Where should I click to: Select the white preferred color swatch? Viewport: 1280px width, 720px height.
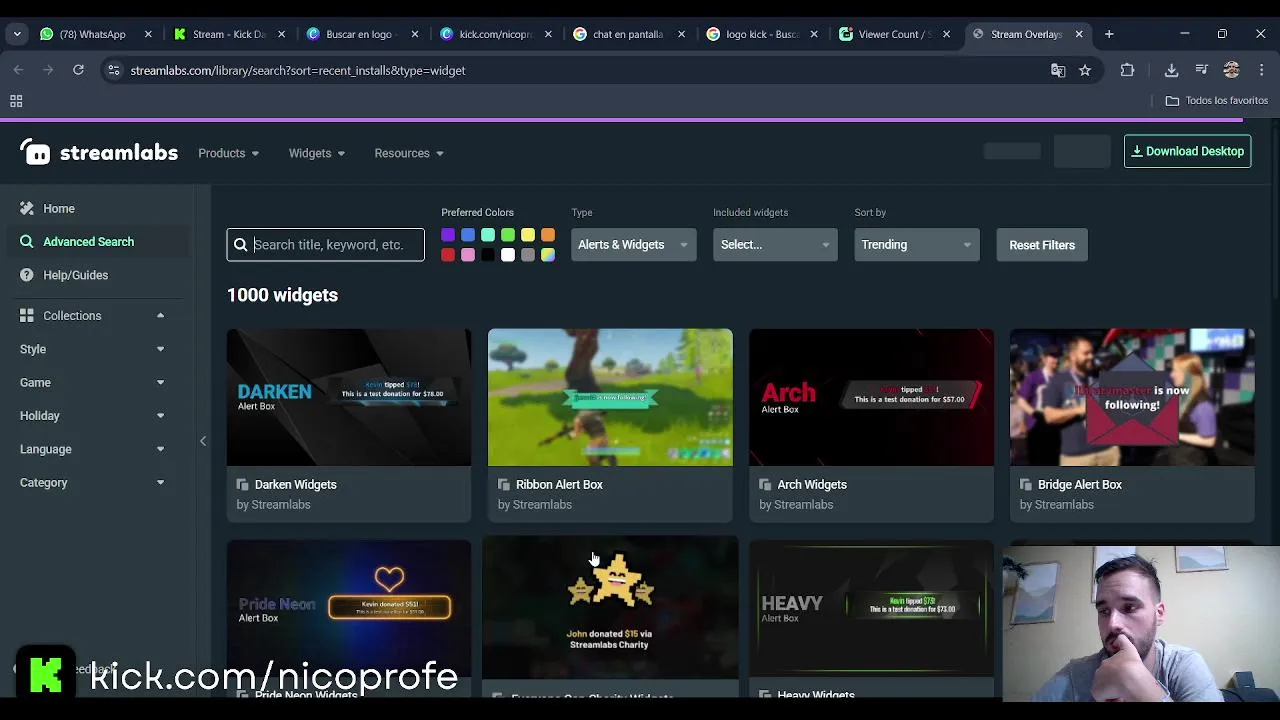click(508, 255)
